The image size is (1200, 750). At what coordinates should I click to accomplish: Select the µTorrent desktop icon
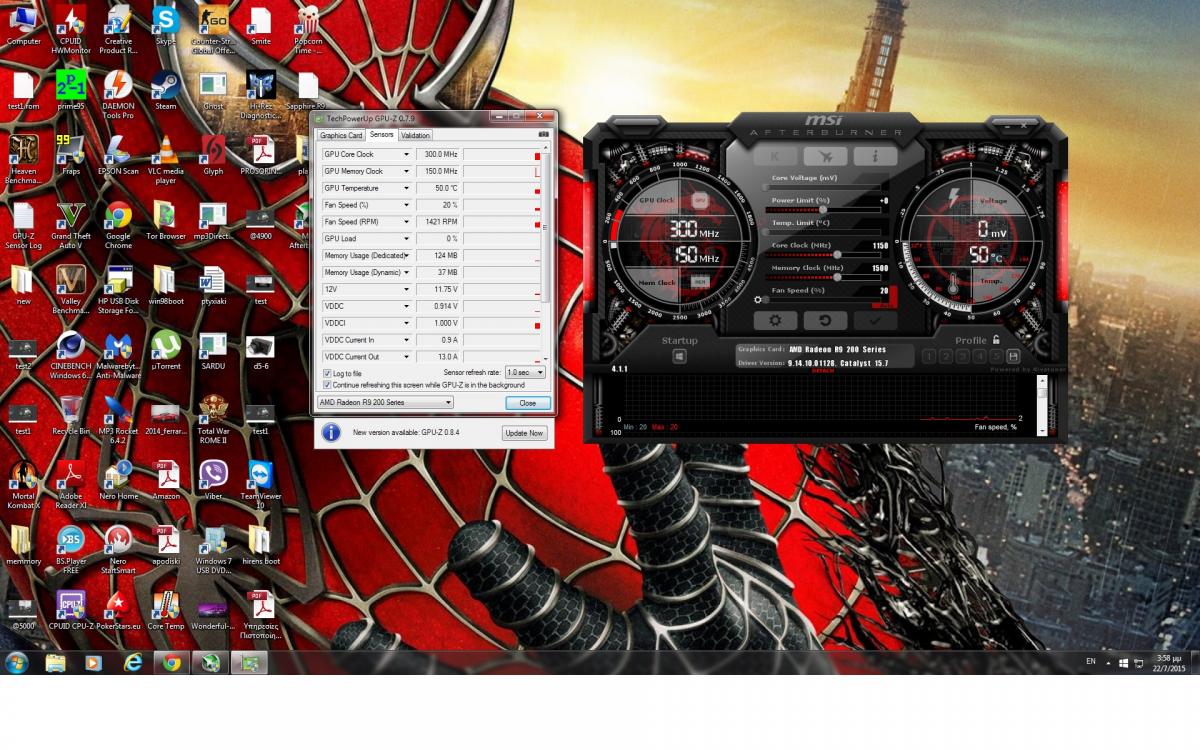coord(166,349)
